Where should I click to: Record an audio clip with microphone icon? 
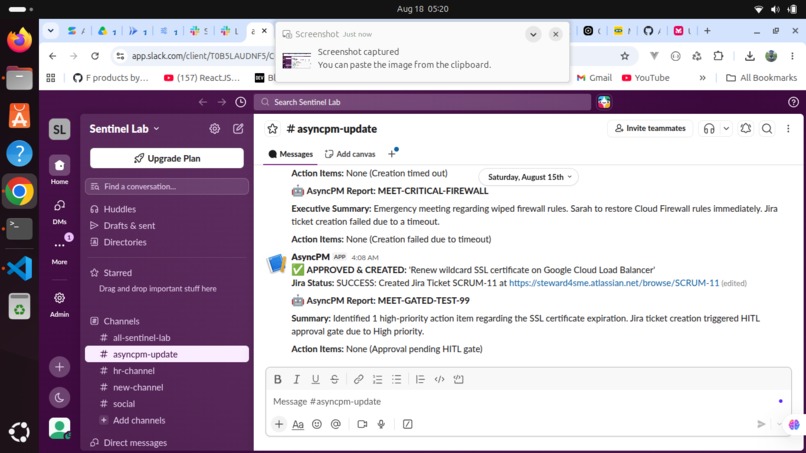[x=381, y=424]
